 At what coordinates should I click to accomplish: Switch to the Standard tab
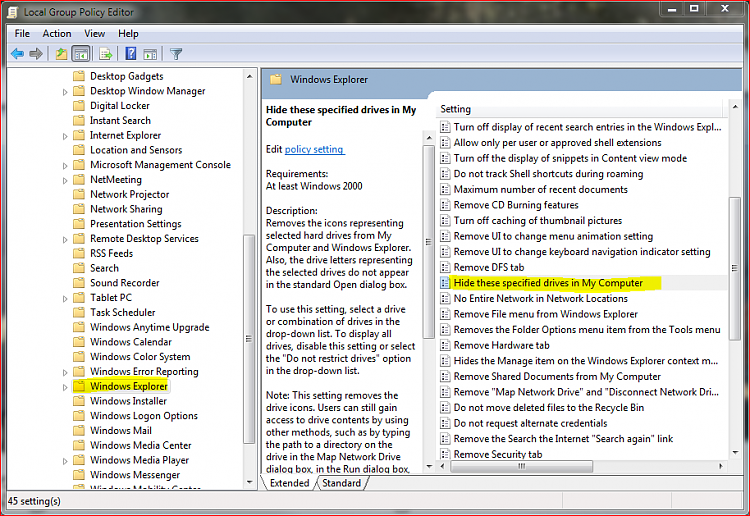pyautogui.click(x=342, y=483)
